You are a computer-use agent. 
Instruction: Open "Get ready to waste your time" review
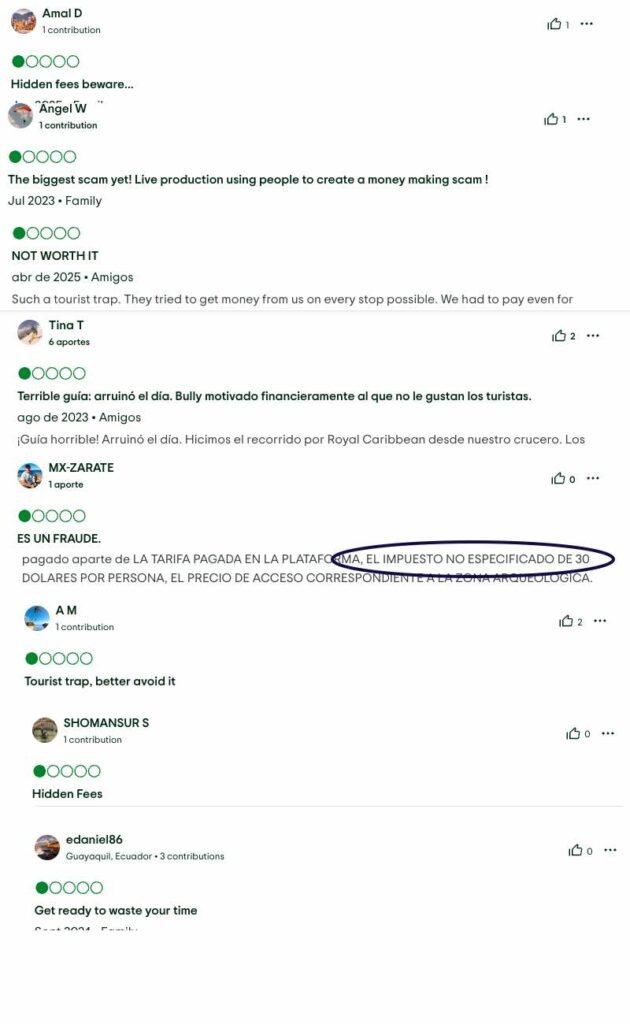pos(116,910)
